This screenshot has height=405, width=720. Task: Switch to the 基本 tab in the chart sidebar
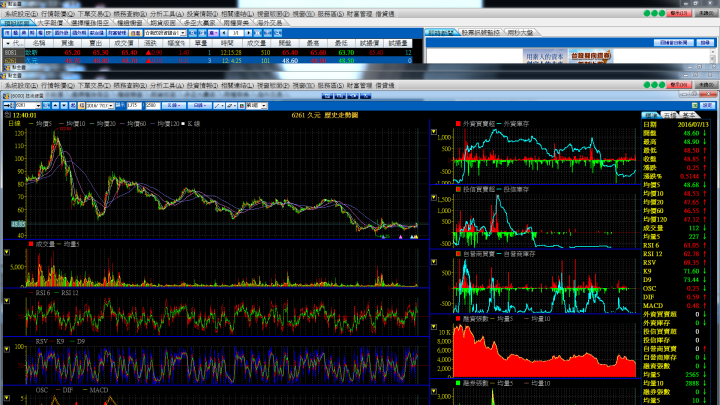(688, 115)
